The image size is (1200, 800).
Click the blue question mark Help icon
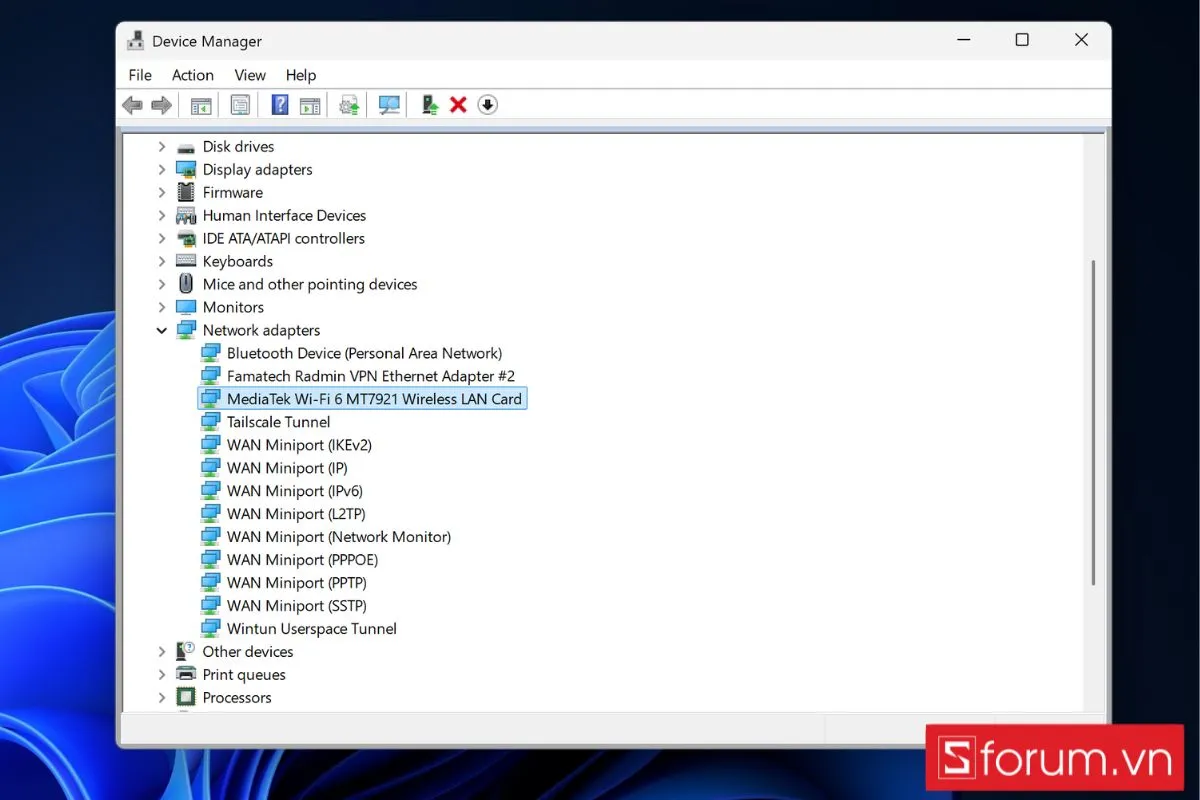[280, 105]
